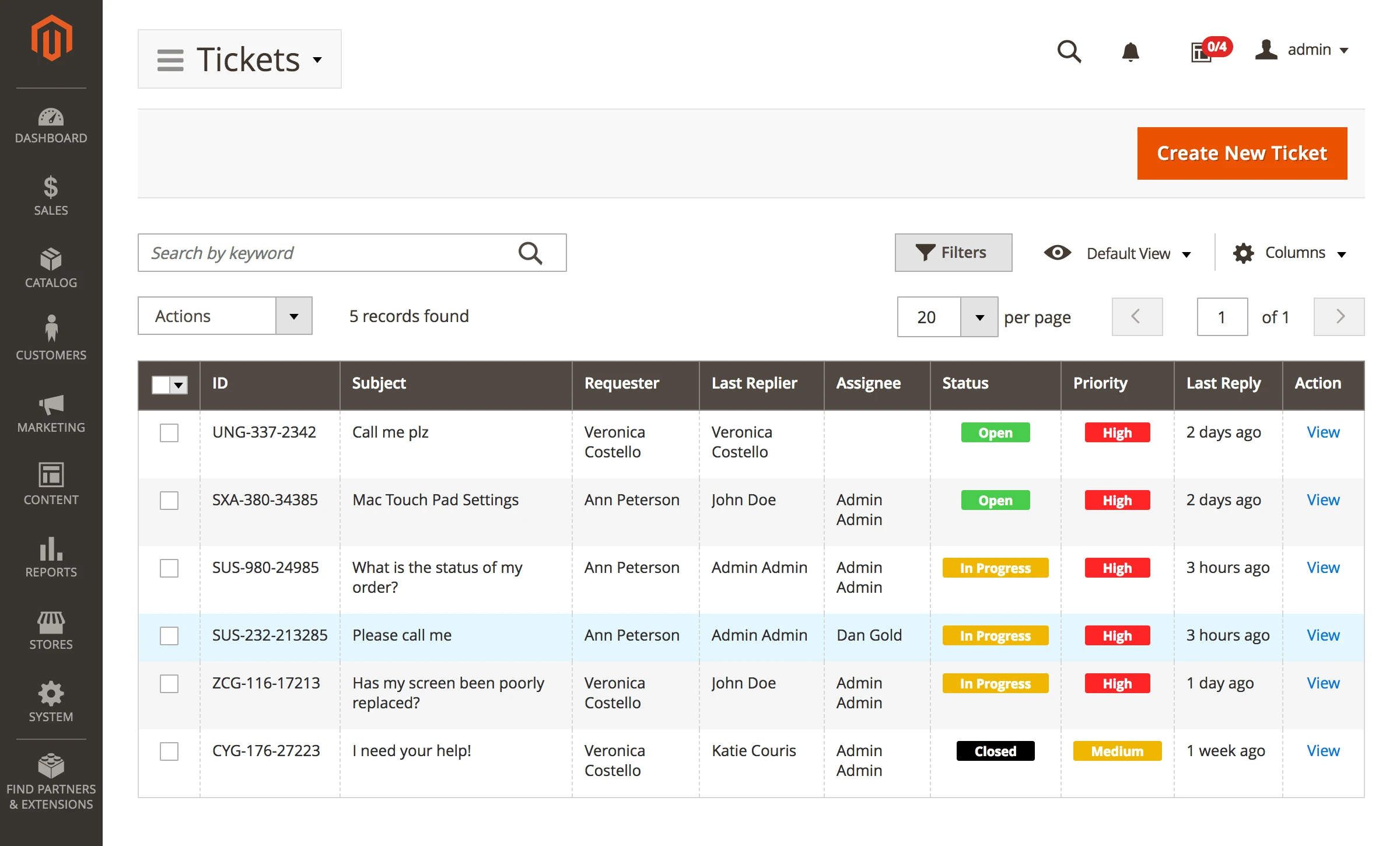
Task: Go to Catalog cube icon
Action: 51,260
